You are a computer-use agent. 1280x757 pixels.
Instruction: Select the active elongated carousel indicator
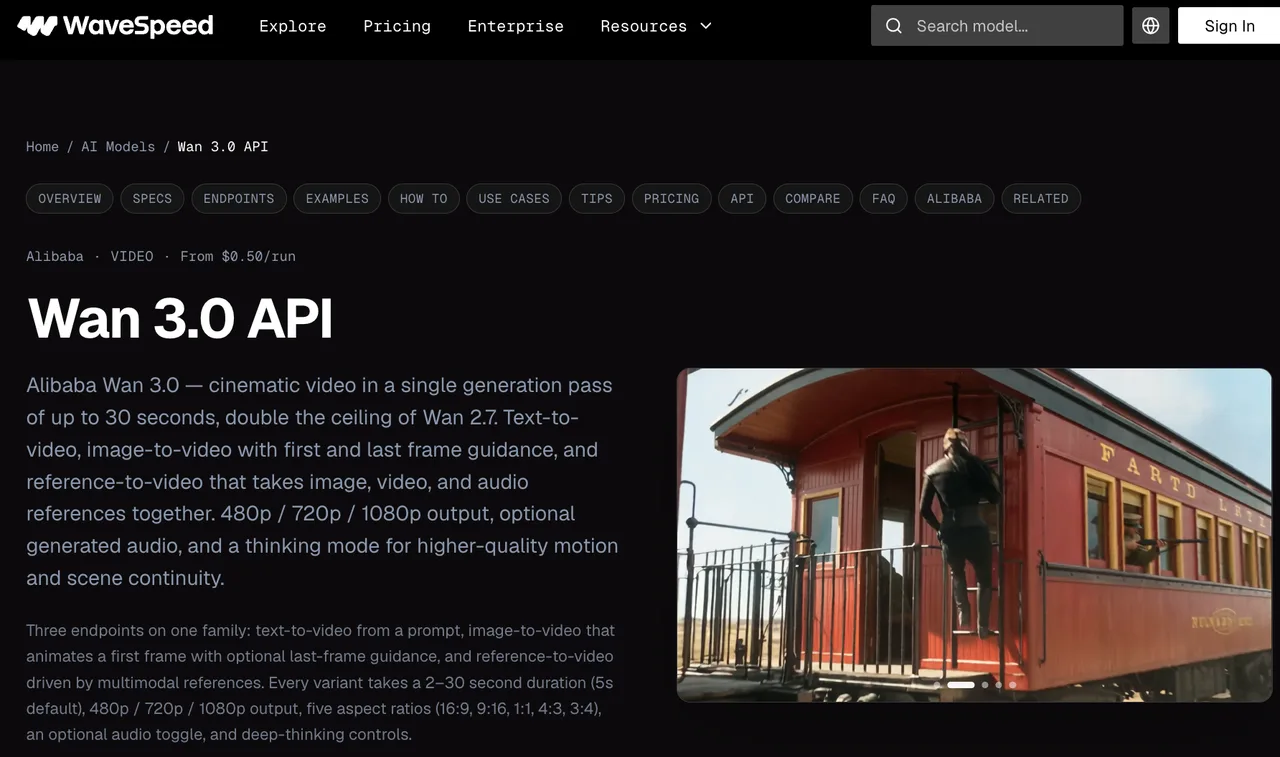click(961, 685)
